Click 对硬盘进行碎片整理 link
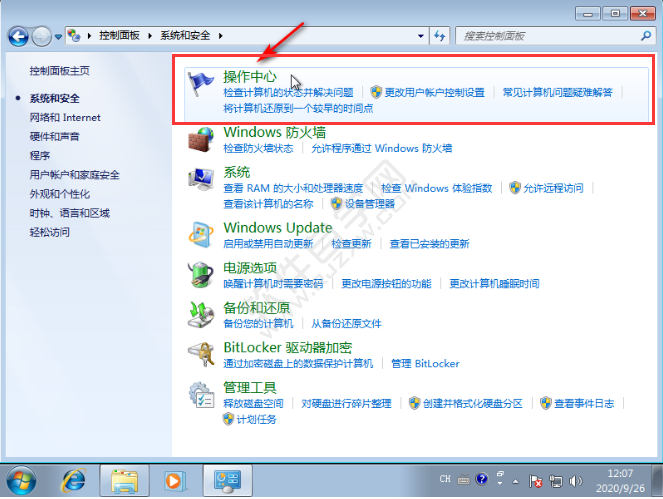The width and height of the screenshot is (663, 499). point(346,404)
